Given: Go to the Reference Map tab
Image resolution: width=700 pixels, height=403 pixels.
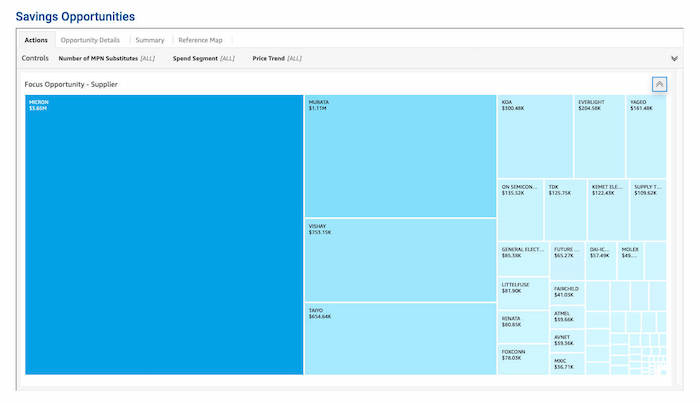Looking at the screenshot, I should coord(200,40).
